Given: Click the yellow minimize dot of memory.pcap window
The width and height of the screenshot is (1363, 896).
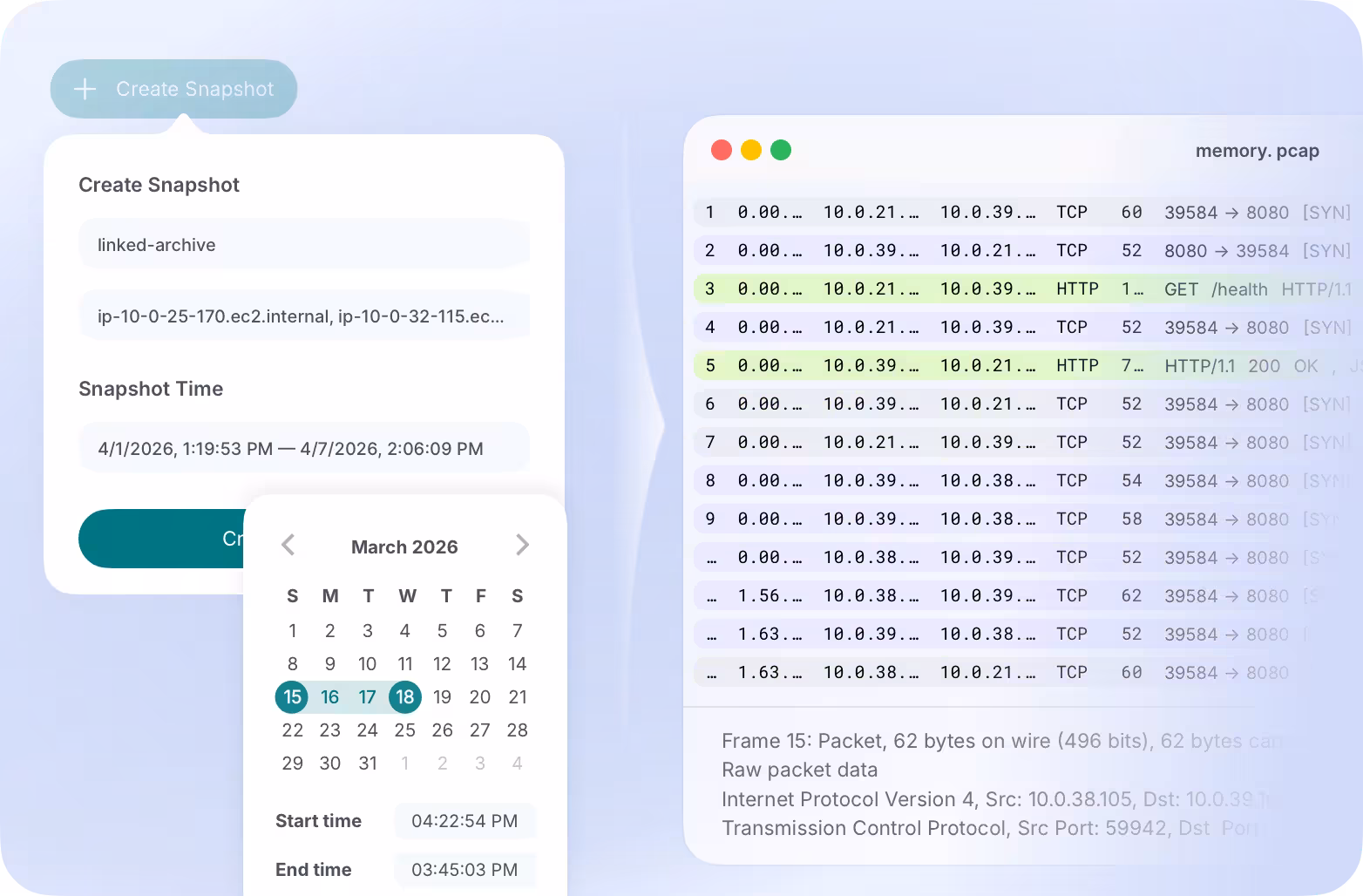Looking at the screenshot, I should (x=751, y=150).
